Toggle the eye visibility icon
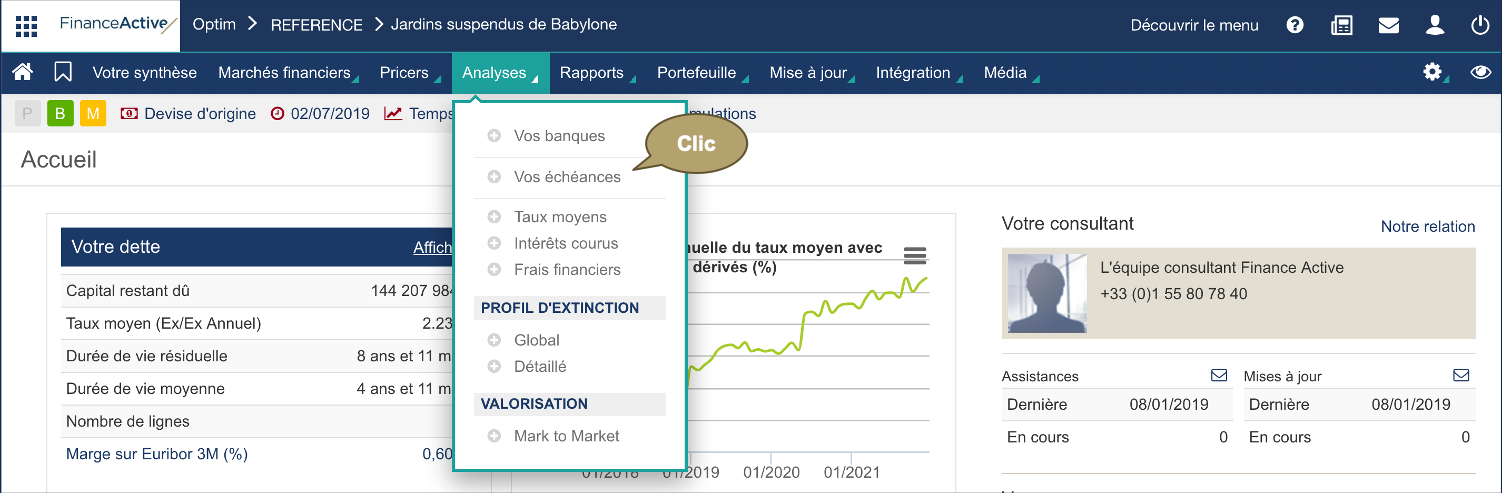This screenshot has width=1502, height=493. coord(1481,72)
